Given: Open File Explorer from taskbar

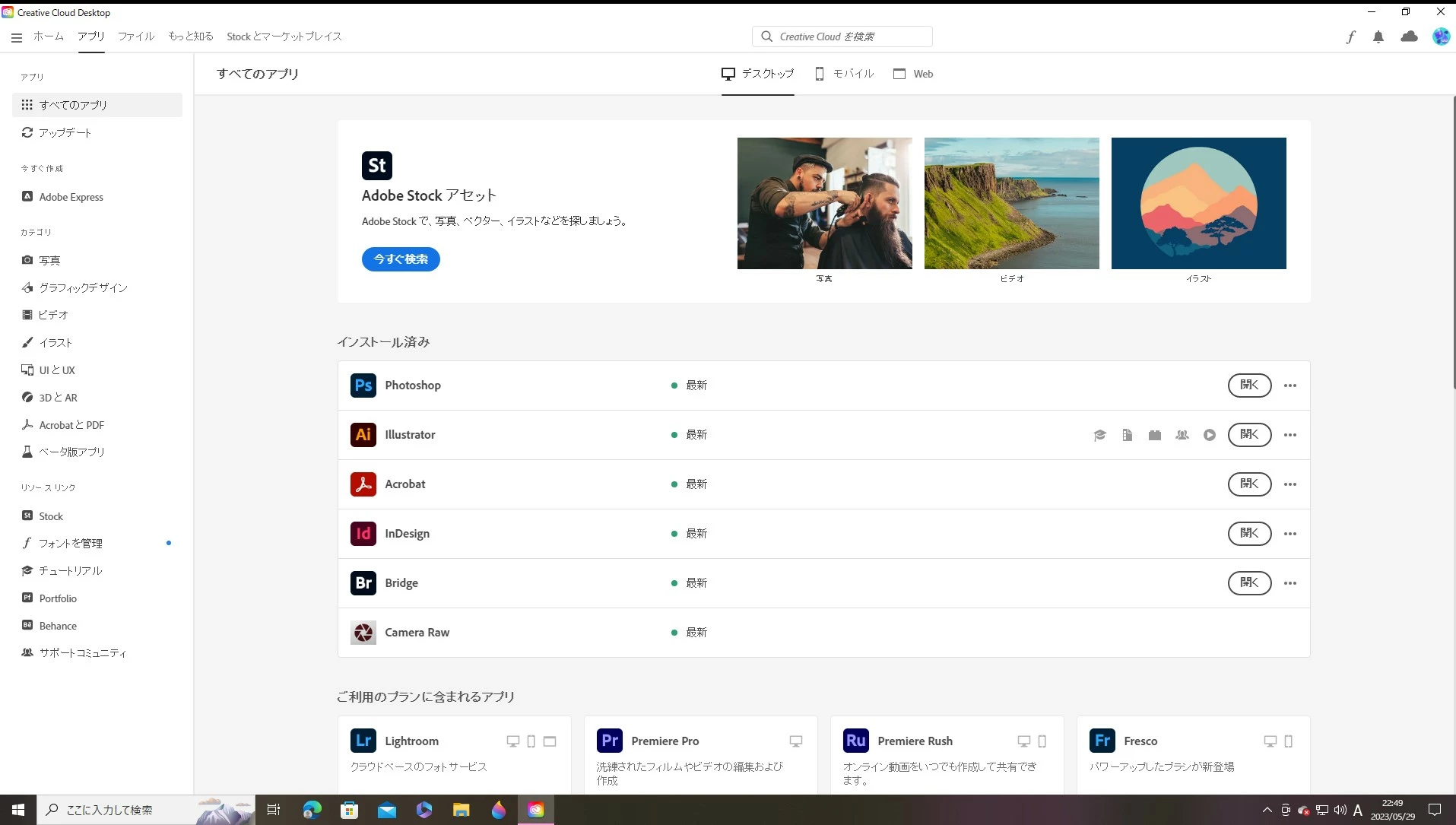Looking at the screenshot, I should [461, 810].
